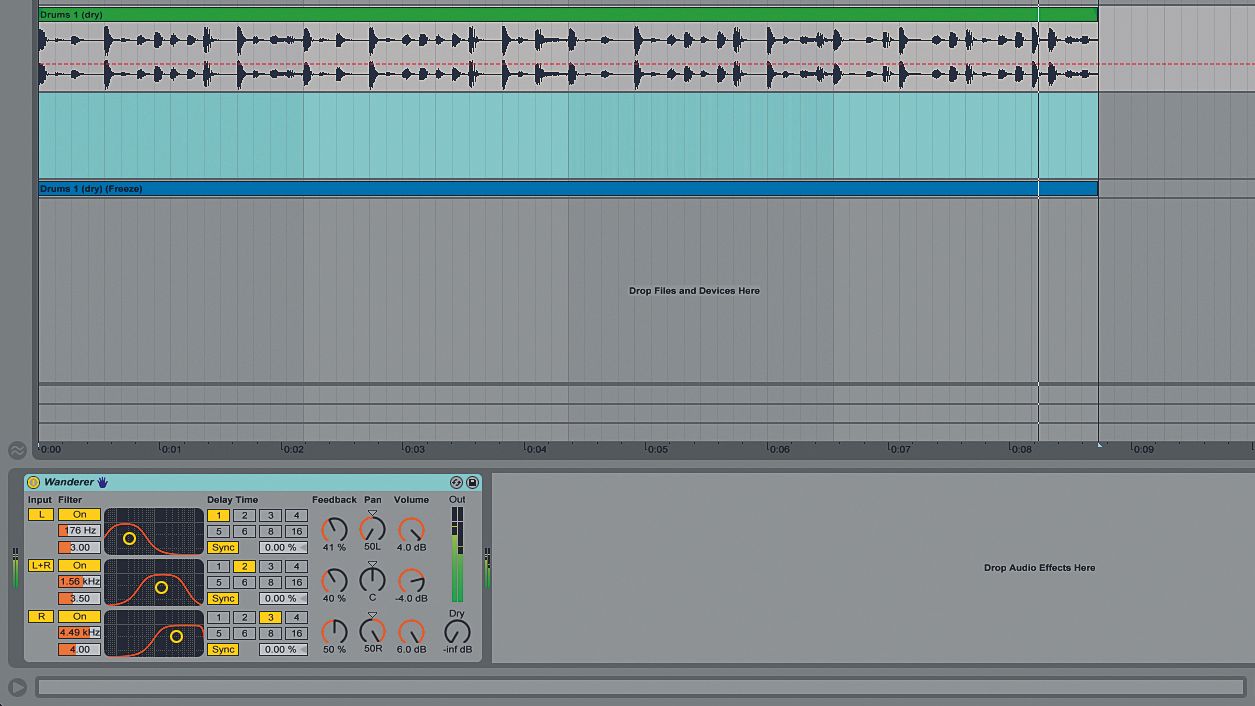Toggle the Wanderer device activator

33,482
